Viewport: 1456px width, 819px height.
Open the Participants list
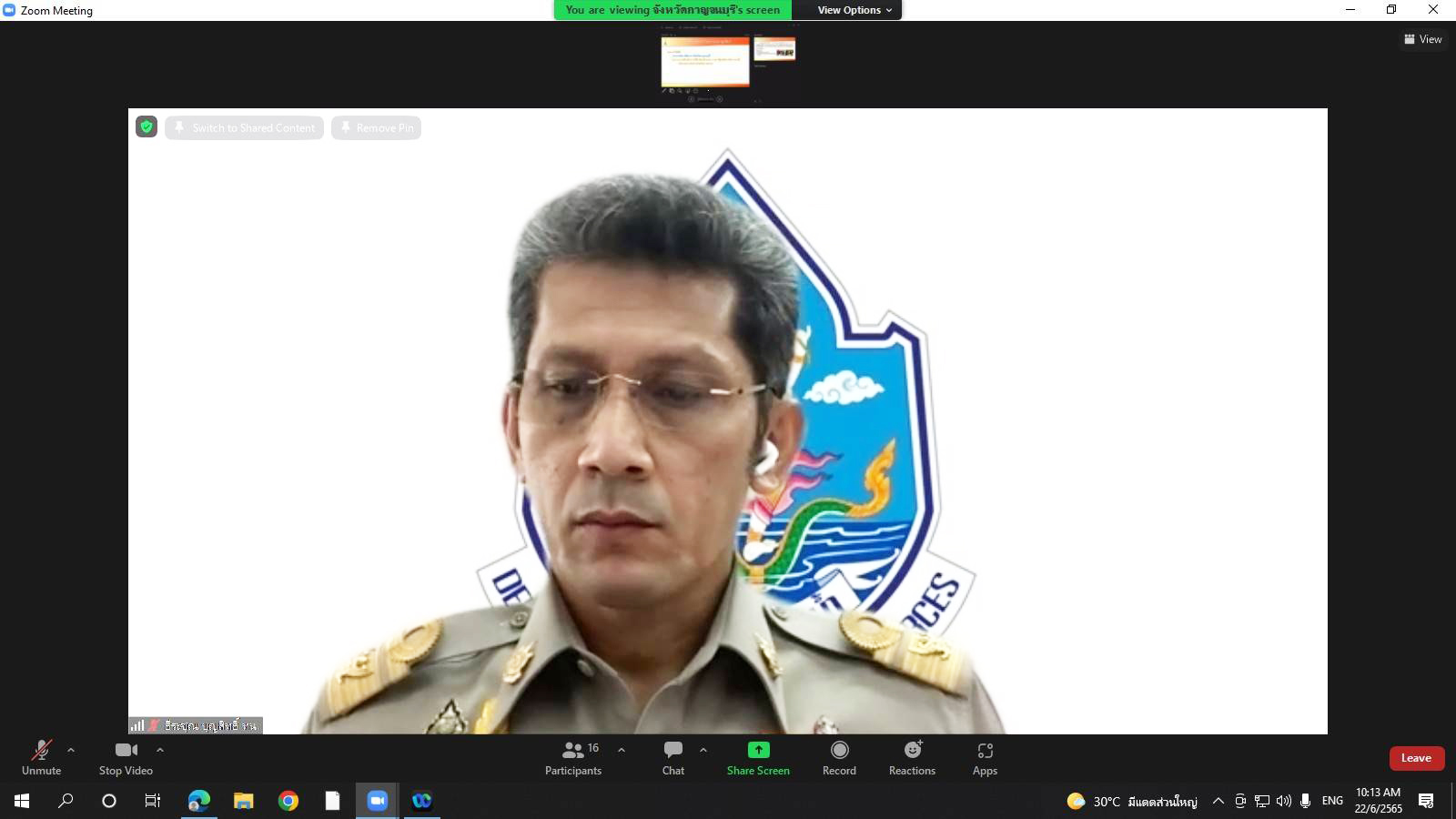pyautogui.click(x=572, y=757)
